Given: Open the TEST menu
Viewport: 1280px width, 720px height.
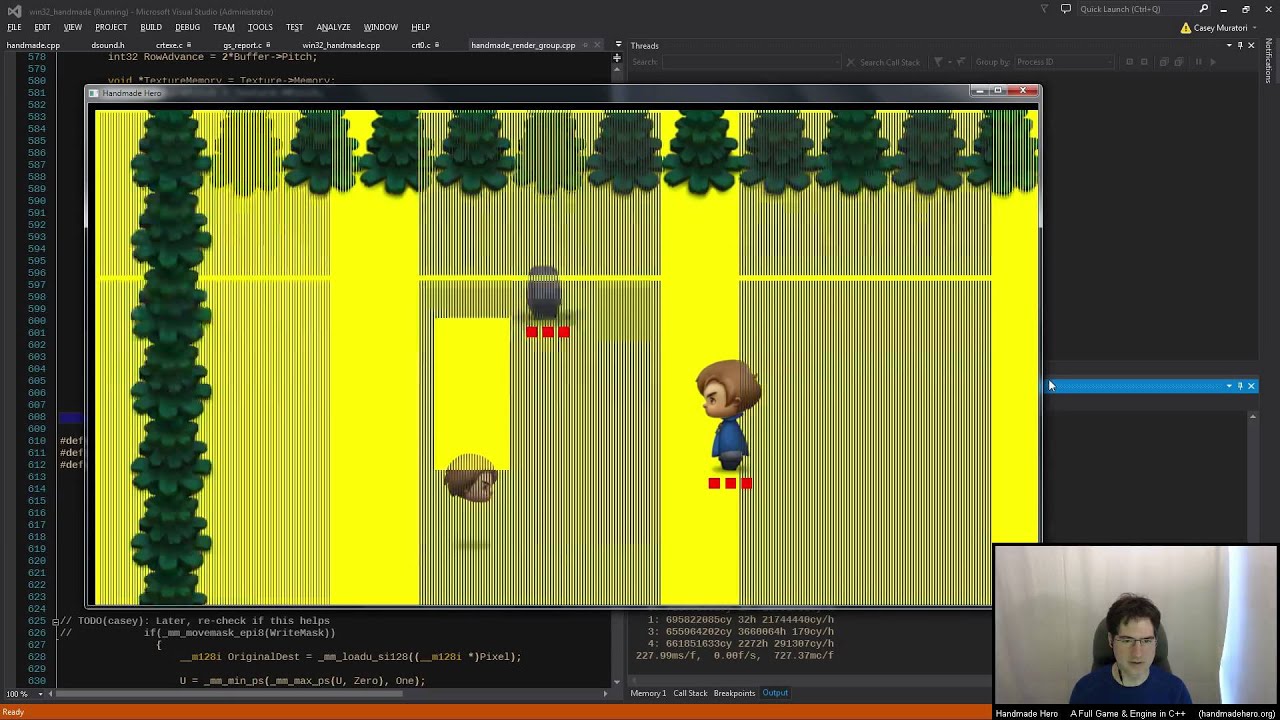Looking at the screenshot, I should point(294,27).
